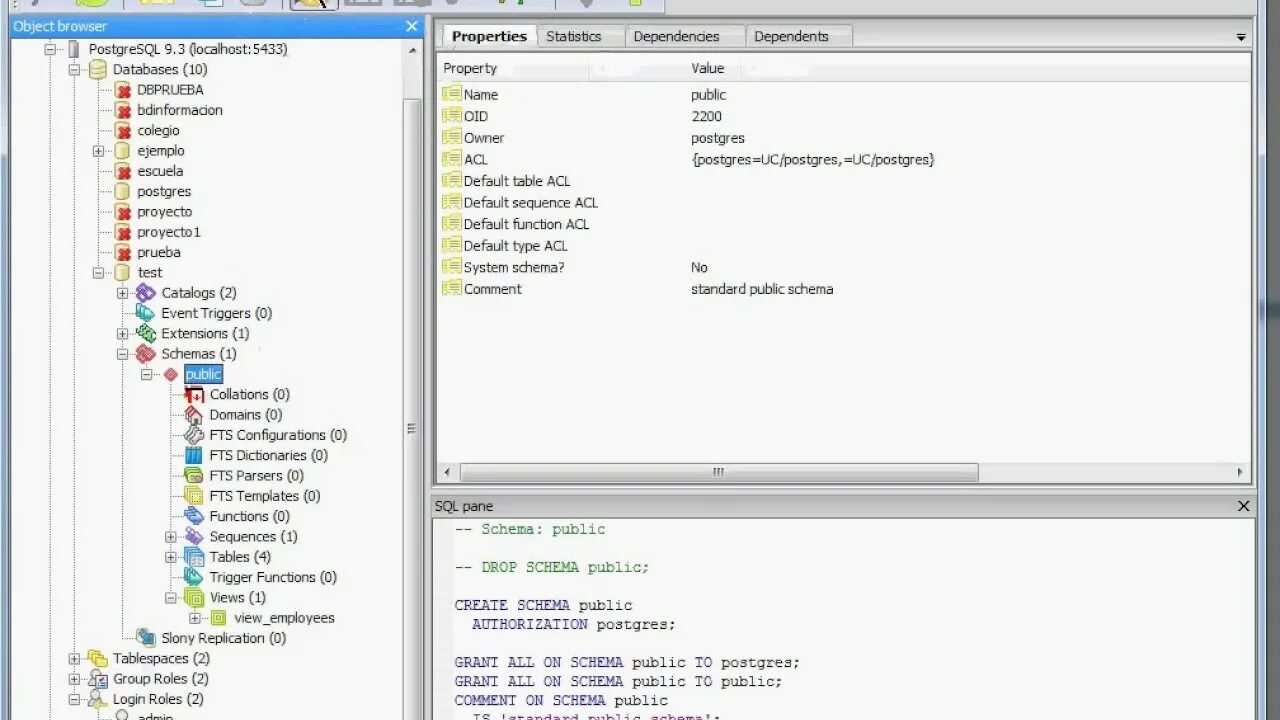Click the Slony Replication node icon

(146, 638)
